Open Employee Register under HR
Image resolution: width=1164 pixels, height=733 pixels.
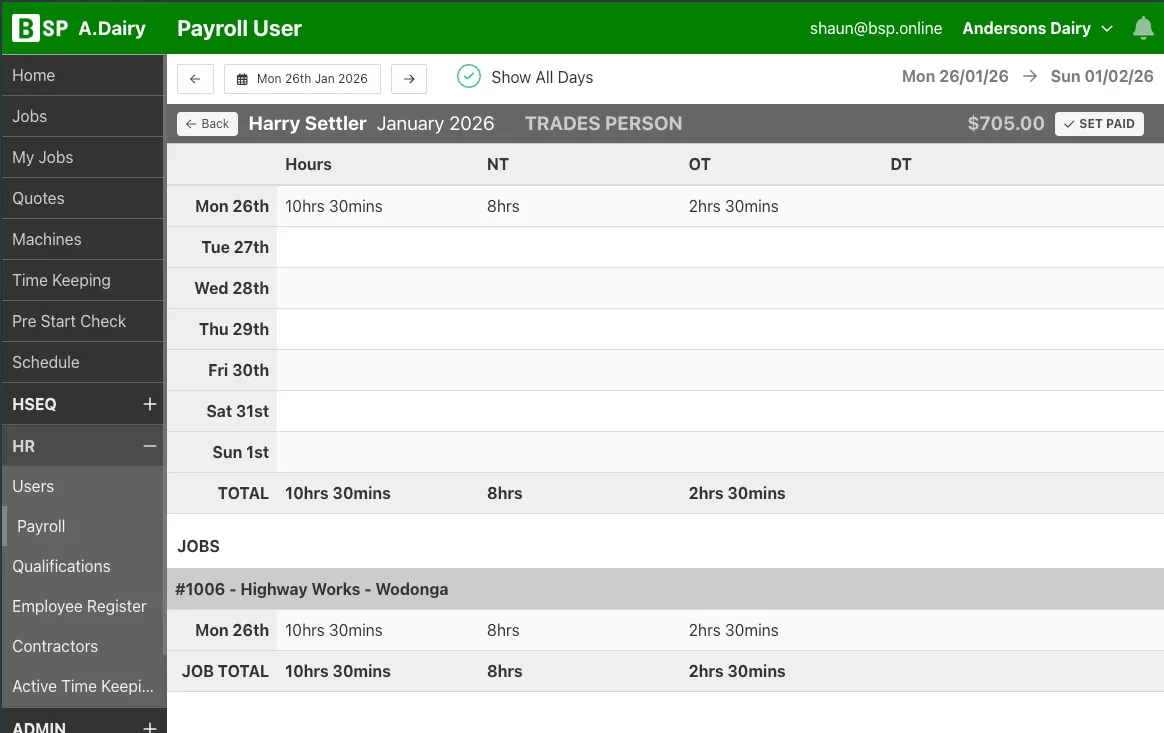[x=82, y=607]
